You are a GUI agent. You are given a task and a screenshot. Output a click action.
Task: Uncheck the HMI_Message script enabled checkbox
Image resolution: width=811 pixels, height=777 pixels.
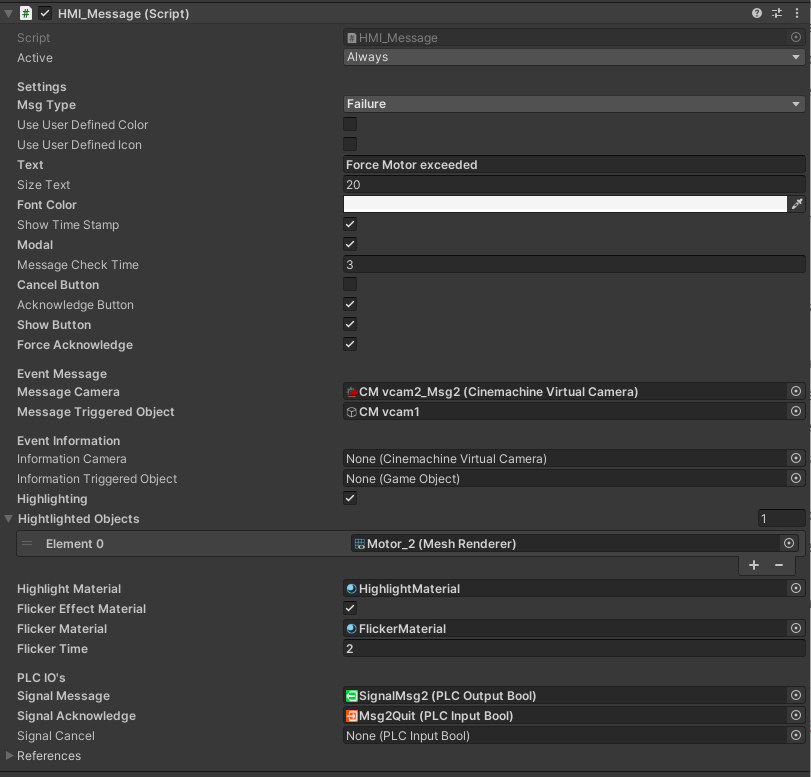[45, 14]
